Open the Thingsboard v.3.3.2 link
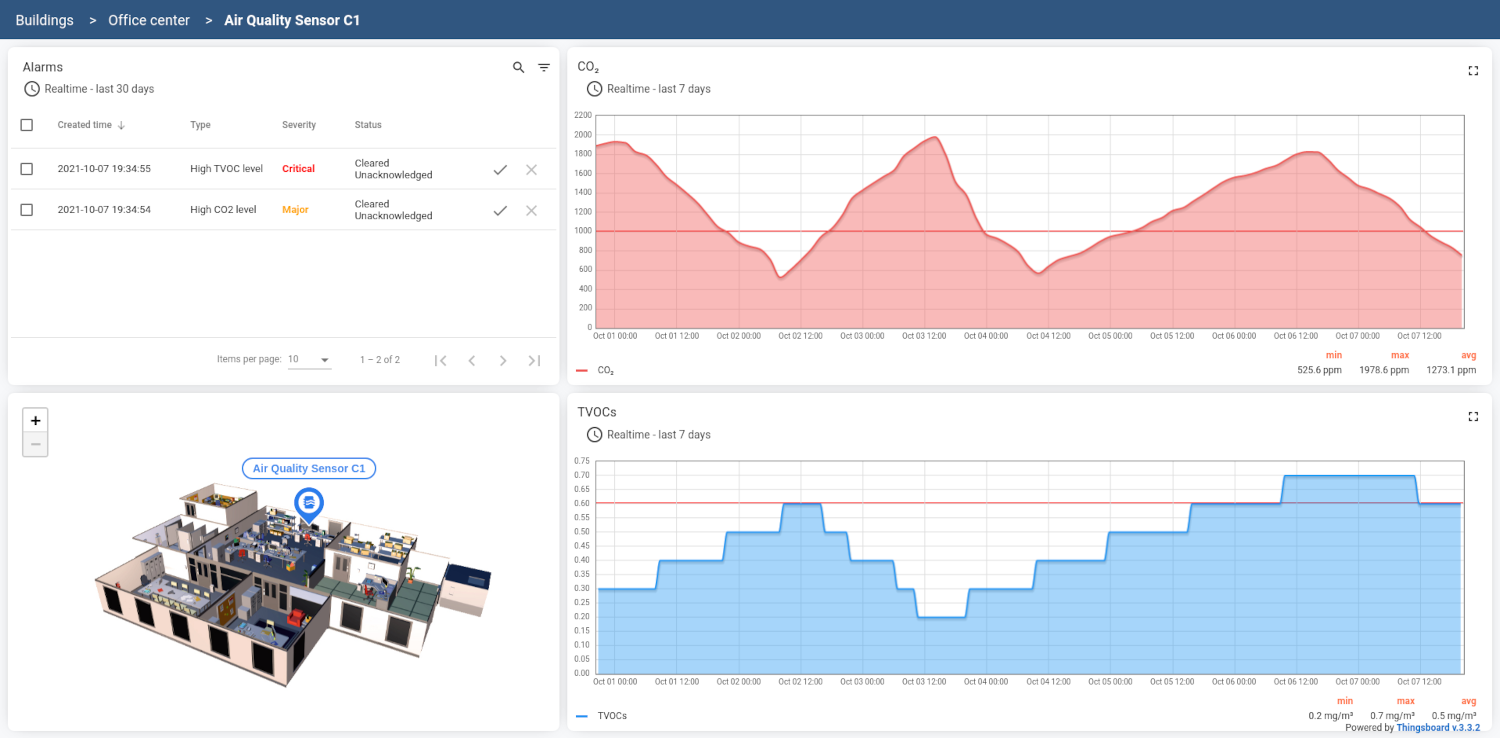 click(x=1438, y=728)
